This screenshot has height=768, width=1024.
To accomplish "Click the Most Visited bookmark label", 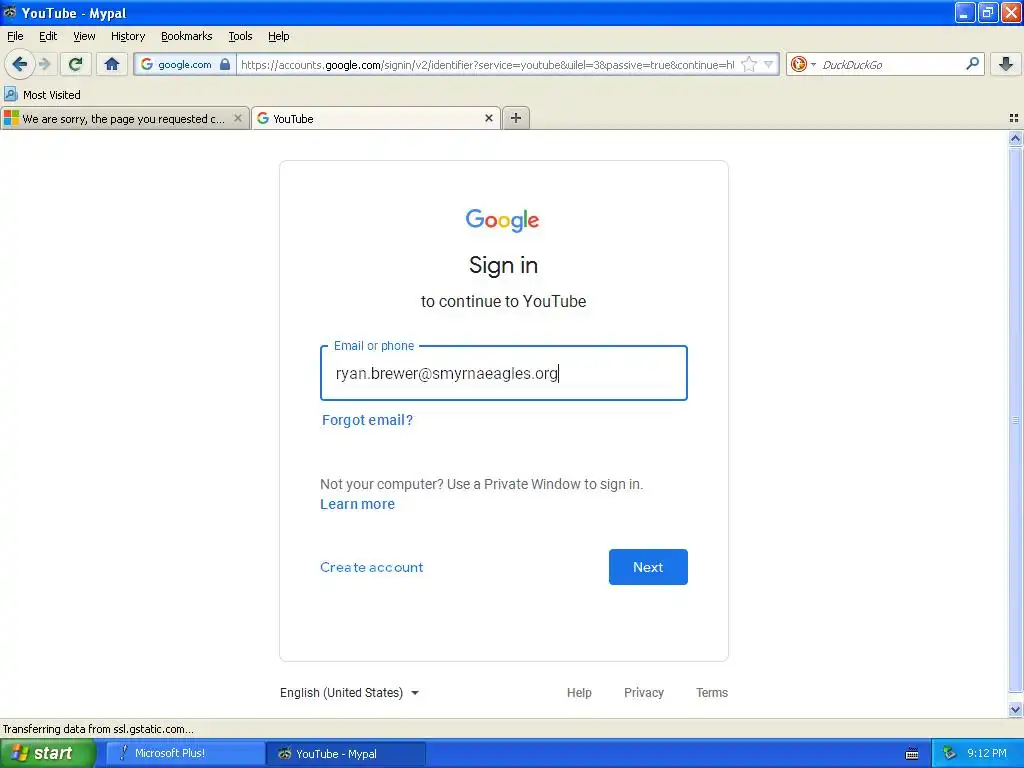I will pyautogui.click(x=52, y=95).
